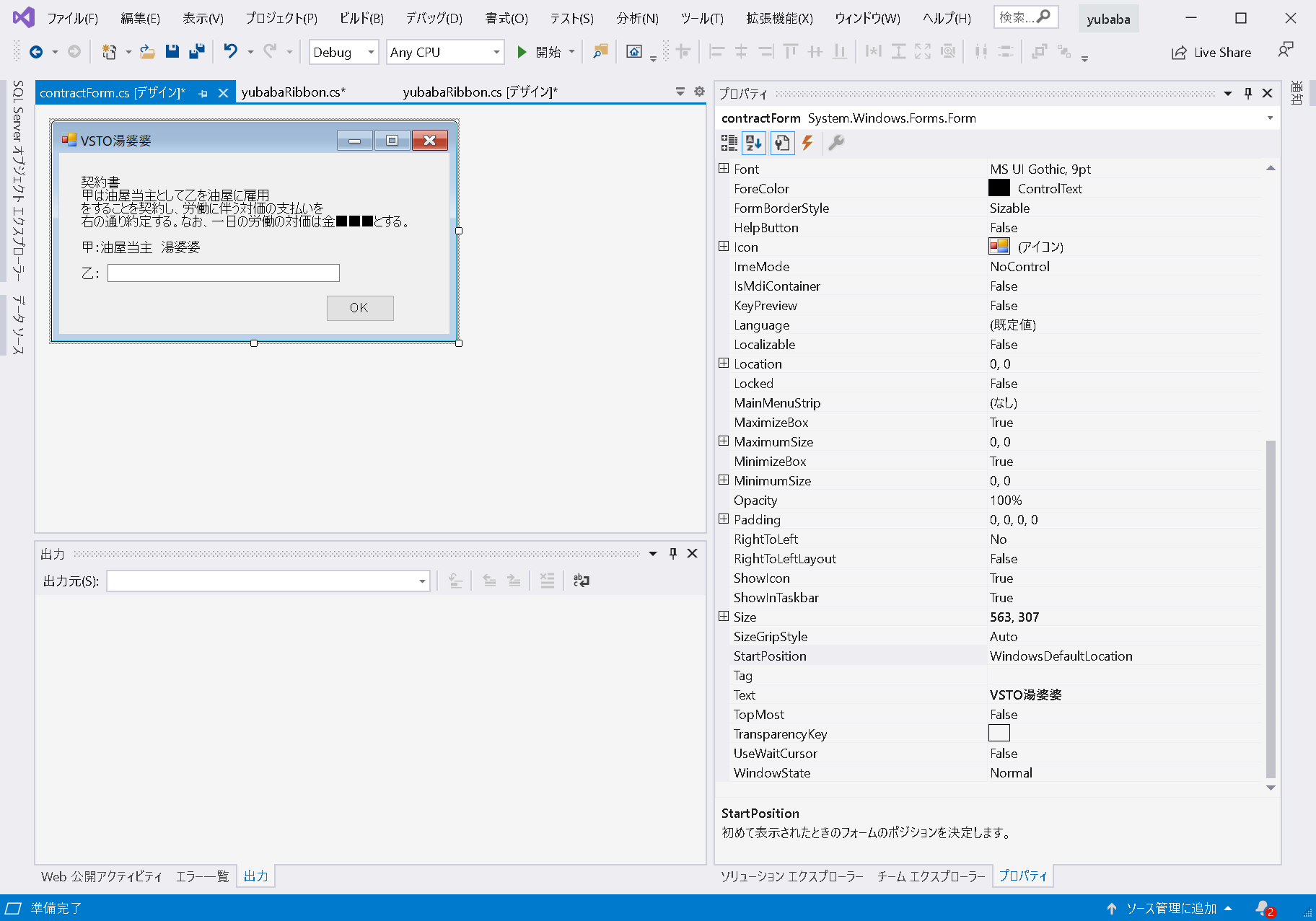
Task: Click the Align Tops layout icon
Action: (x=791, y=51)
